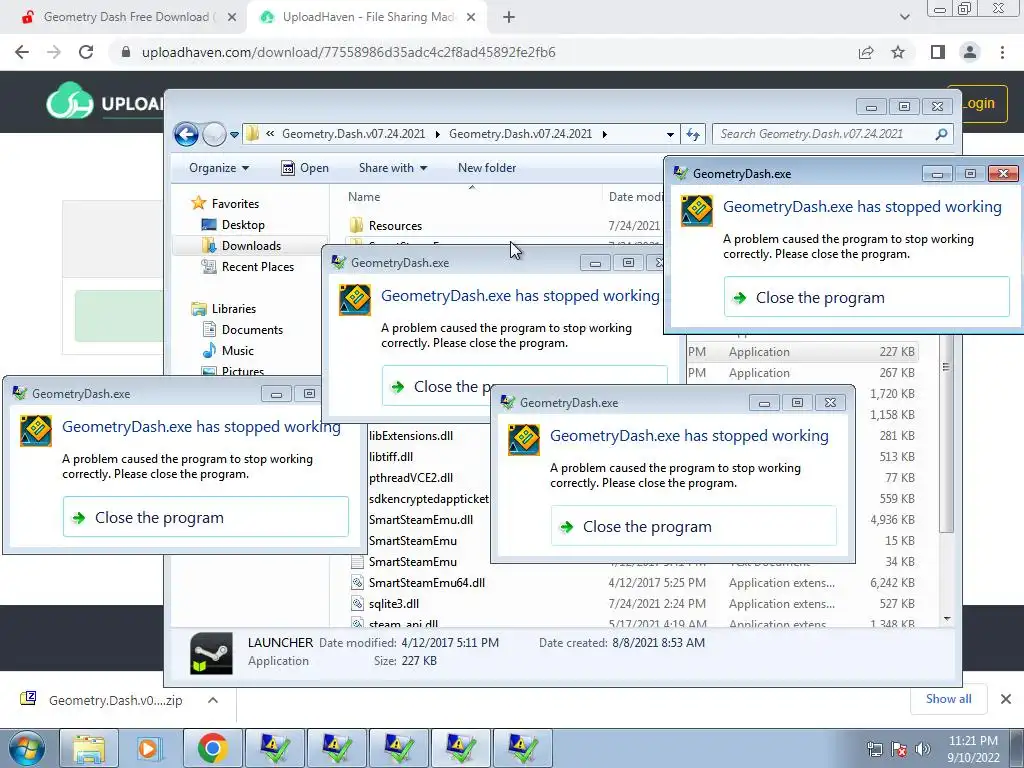Select the sqlite3.dll file
Screen dimensions: 1024x768
click(x=394, y=603)
